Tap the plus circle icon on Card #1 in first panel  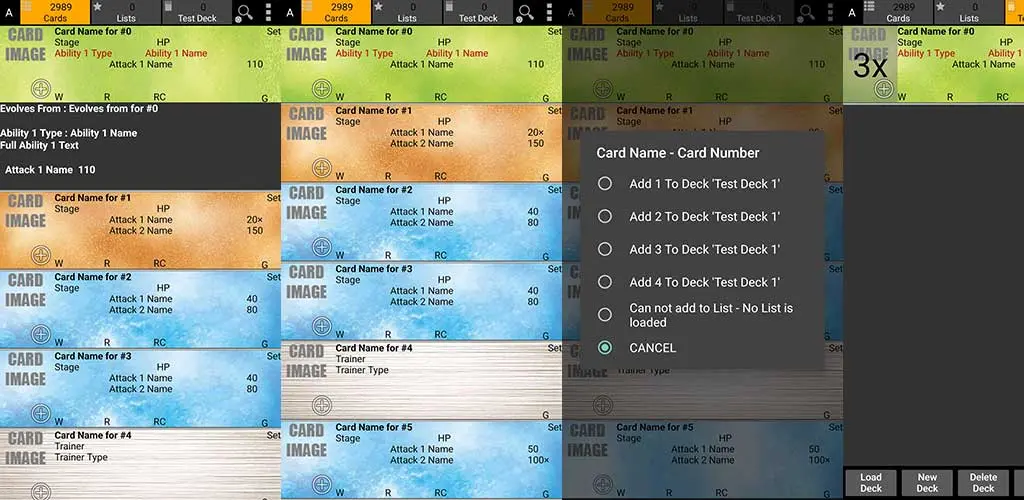pos(41,255)
